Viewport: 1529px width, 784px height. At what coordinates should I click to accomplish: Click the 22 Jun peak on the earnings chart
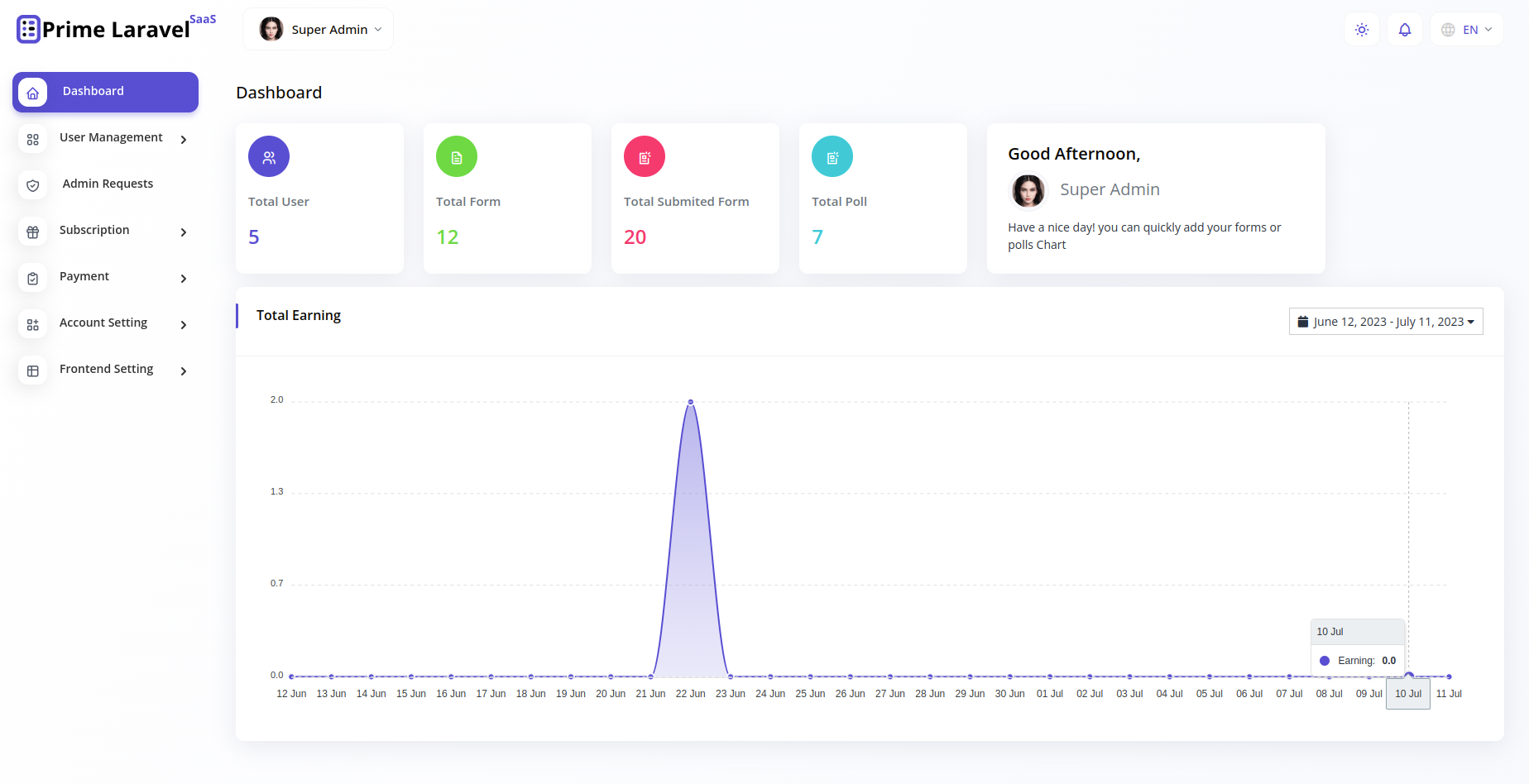coord(690,402)
